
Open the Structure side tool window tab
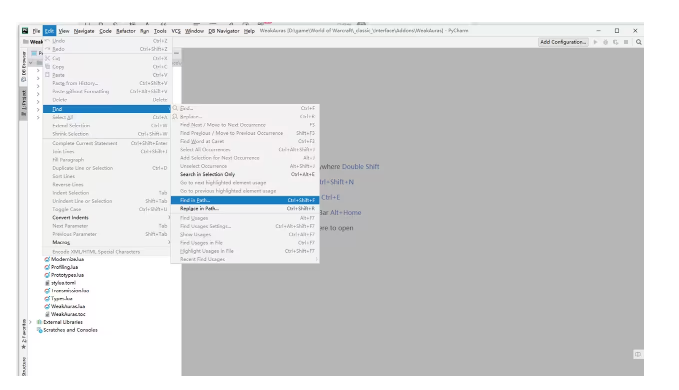pyautogui.click(x=24, y=367)
